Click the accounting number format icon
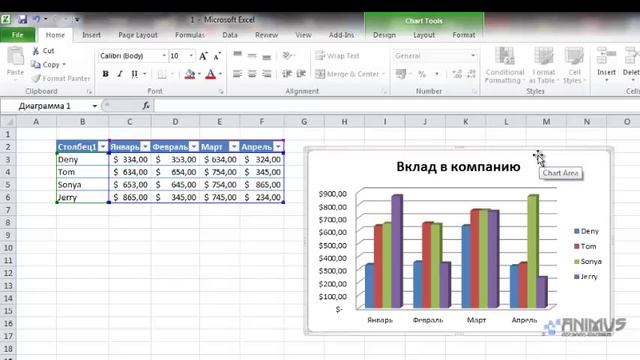This screenshot has height=360, width=640. [x=401, y=74]
